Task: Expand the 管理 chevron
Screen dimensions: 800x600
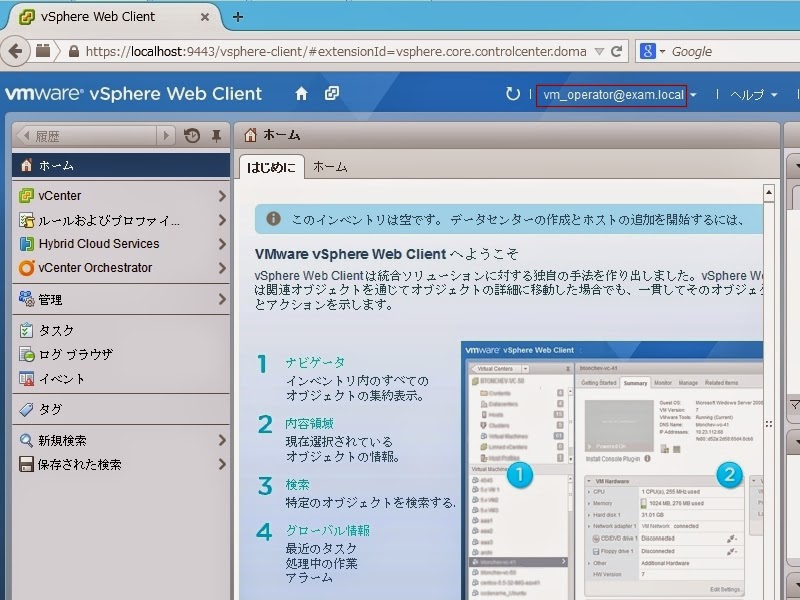Action: [x=222, y=299]
